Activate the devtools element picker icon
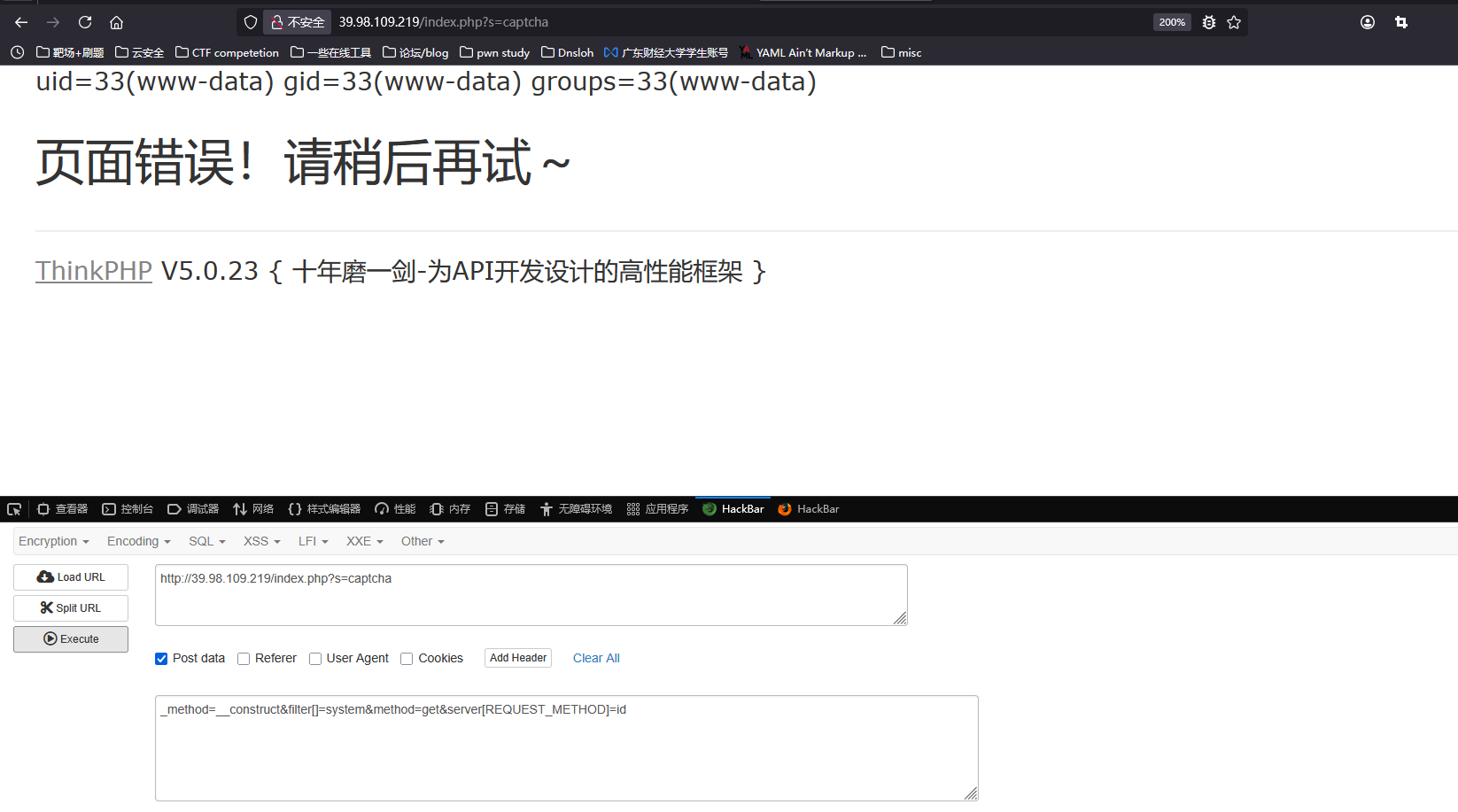 [14, 509]
